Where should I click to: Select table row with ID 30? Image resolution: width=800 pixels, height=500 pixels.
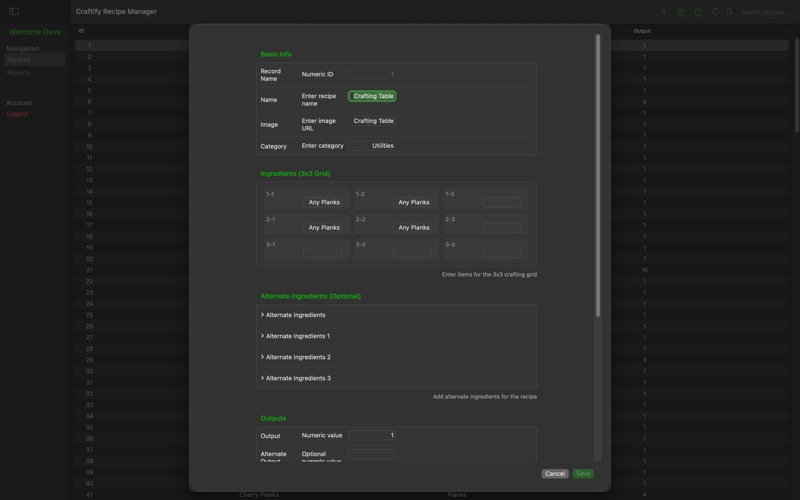[432, 371]
